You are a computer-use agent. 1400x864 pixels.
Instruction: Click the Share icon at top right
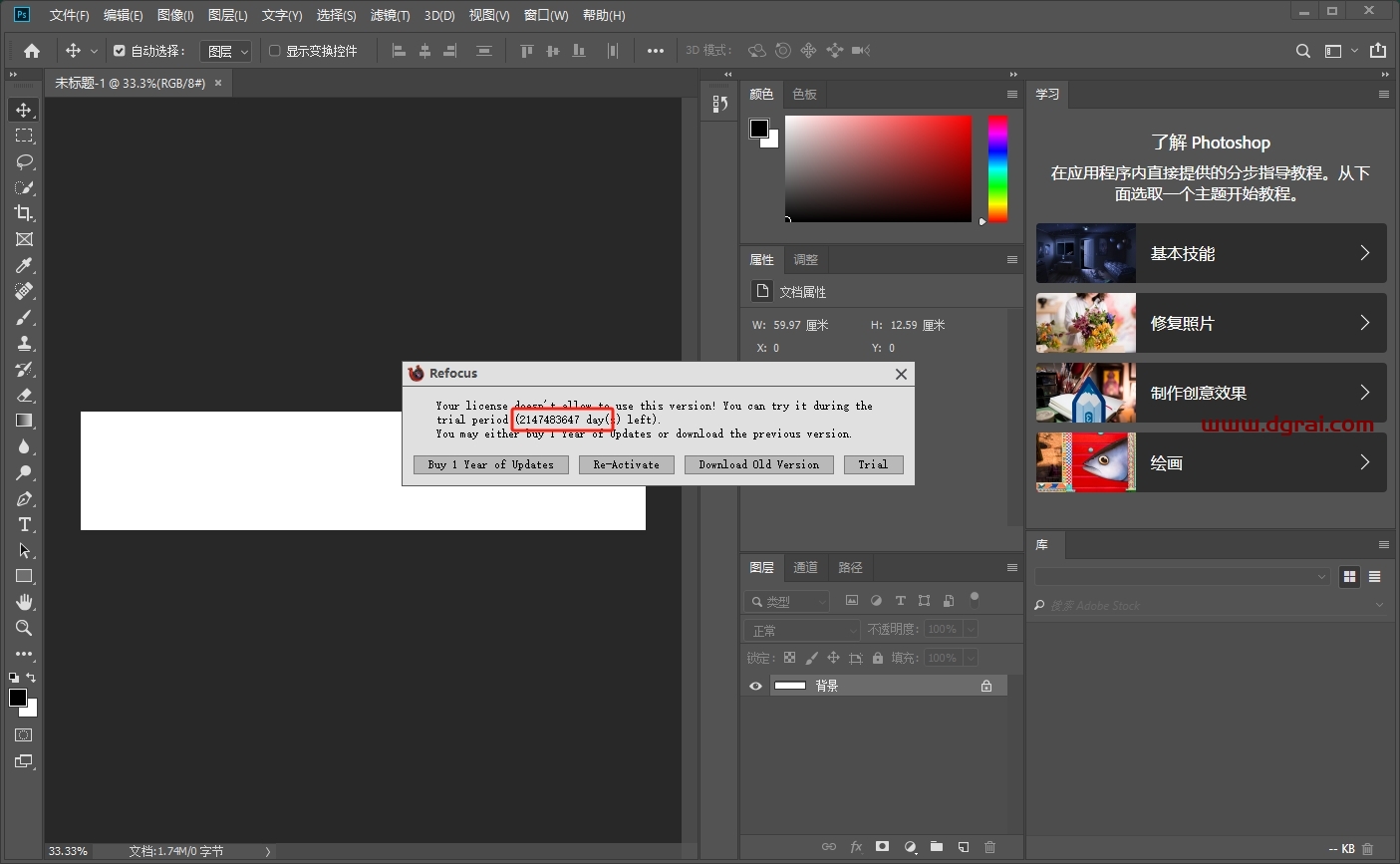point(1378,51)
